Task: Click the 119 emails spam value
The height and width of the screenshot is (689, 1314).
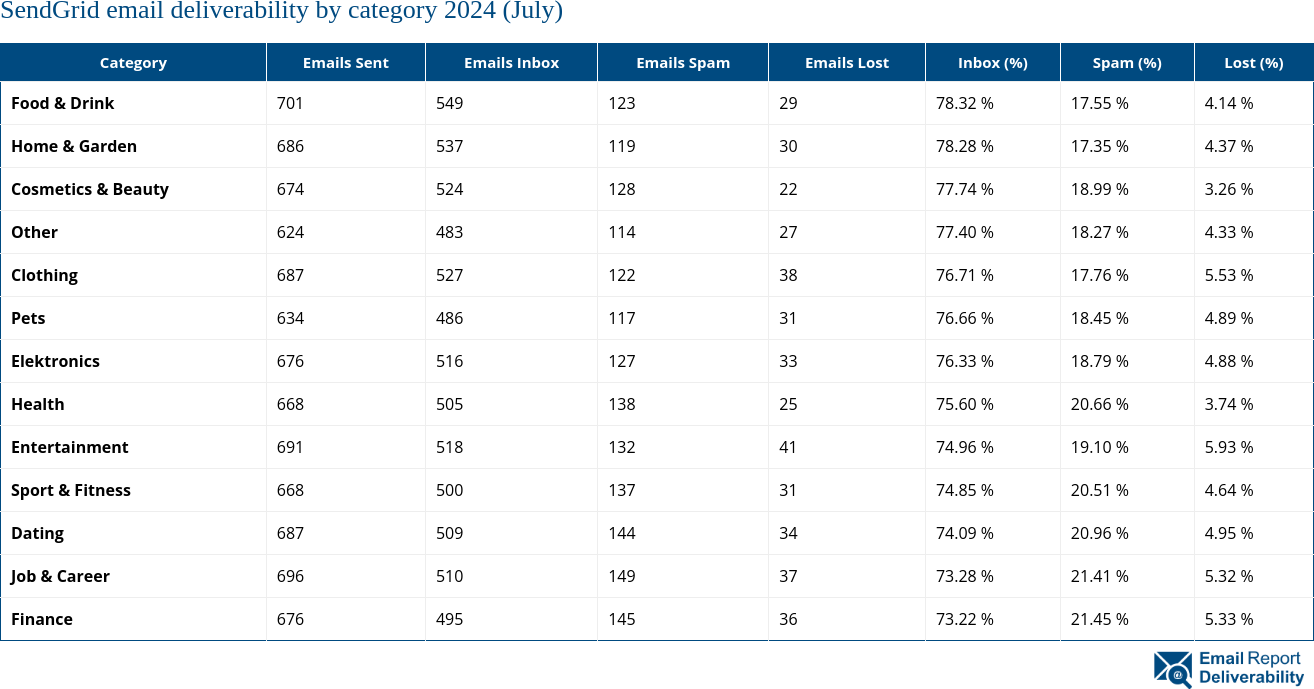Action: coord(622,146)
